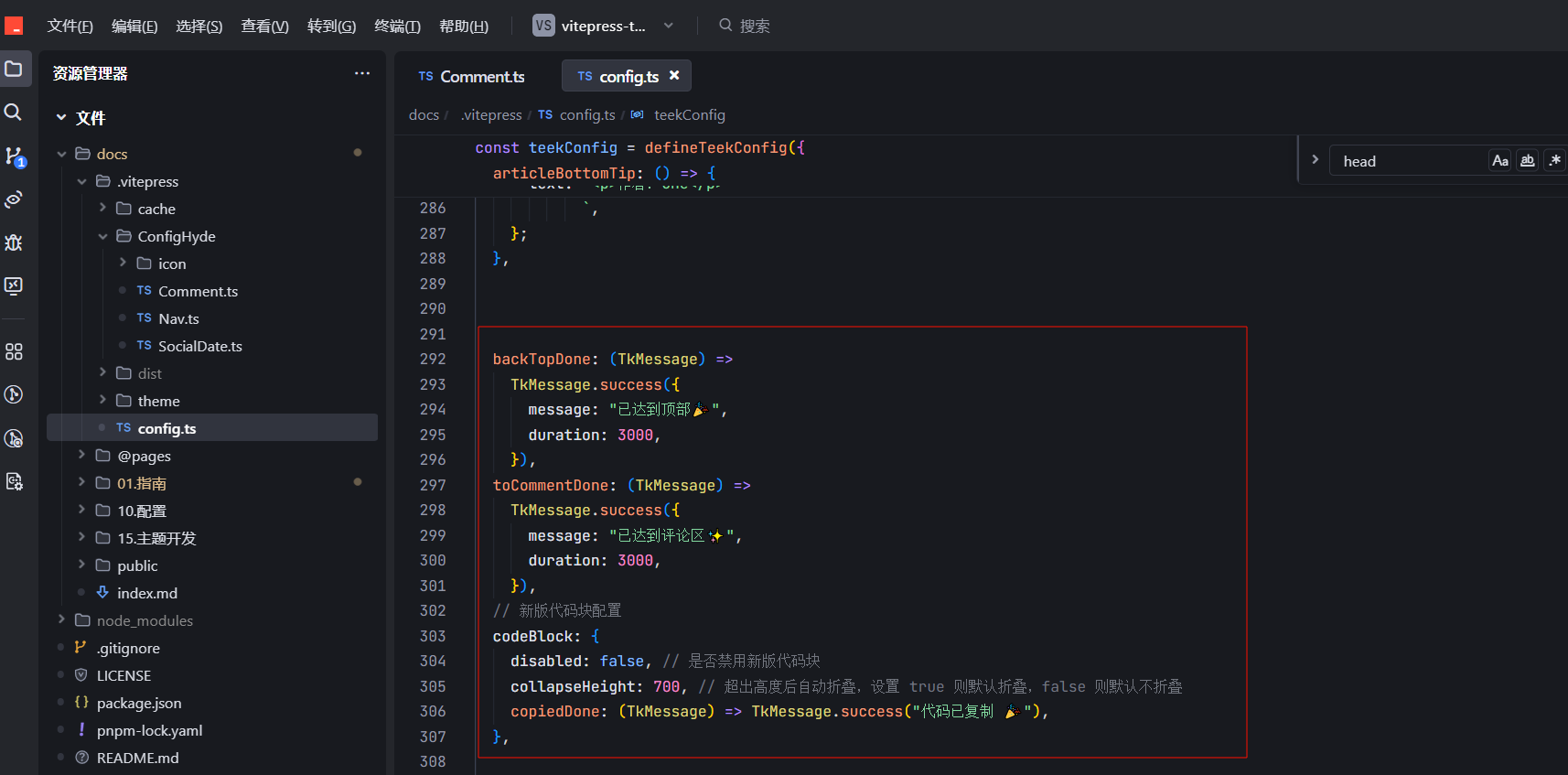Collapse the 文件 section
Image resolution: width=1568 pixels, height=775 pixels.
(x=61, y=117)
